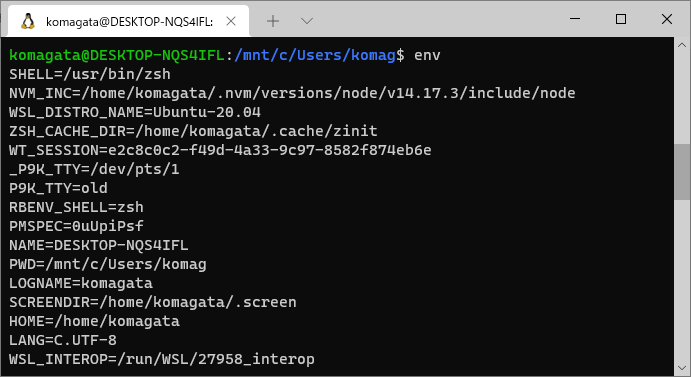Close the komagata@DESKTOP-NQS4IFL tab

pos(231,21)
